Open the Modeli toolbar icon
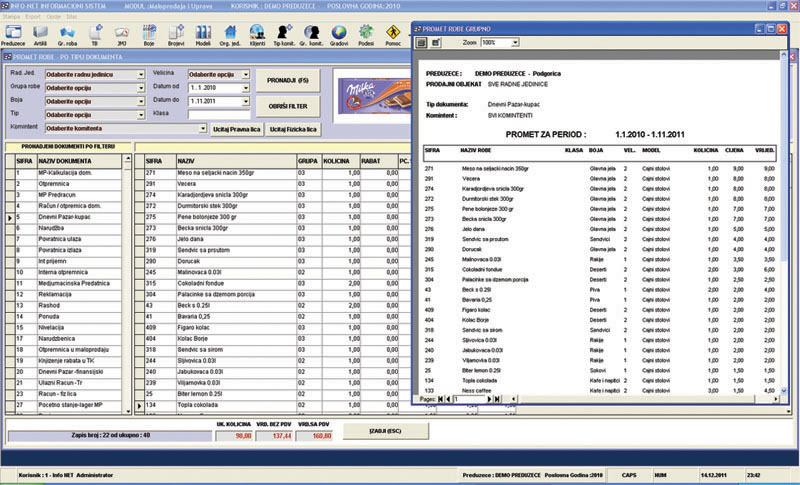 [x=203, y=36]
